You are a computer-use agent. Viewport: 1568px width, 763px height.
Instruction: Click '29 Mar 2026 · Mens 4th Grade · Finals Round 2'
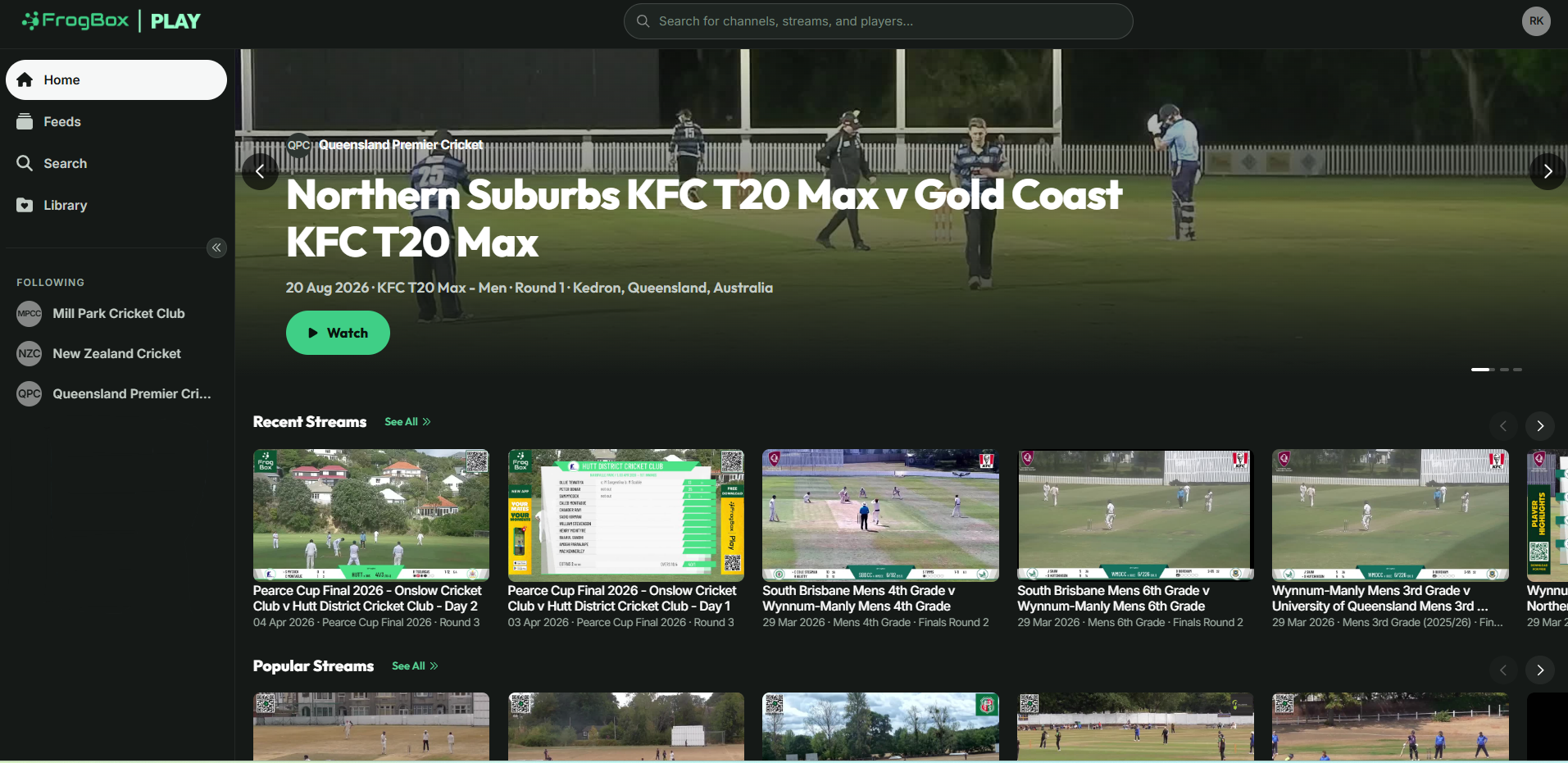tap(875, 623)
